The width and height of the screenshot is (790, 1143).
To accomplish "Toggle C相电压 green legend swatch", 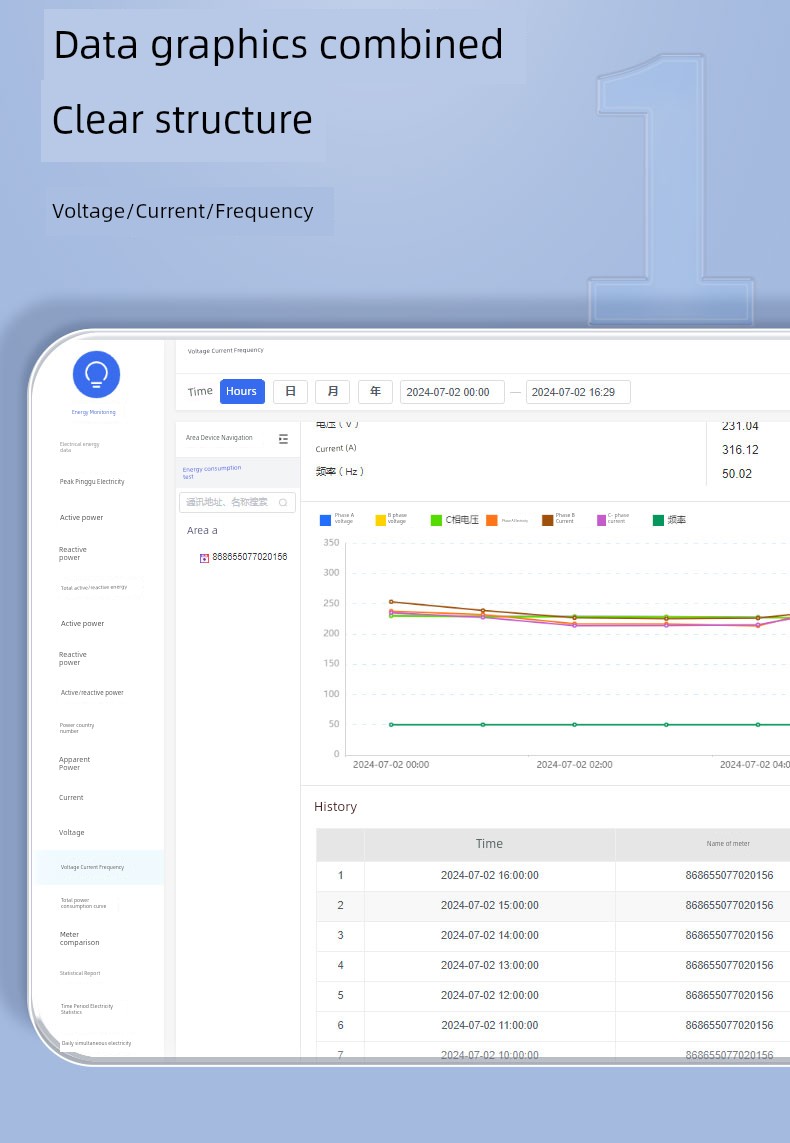I will (x=436, y=520).
